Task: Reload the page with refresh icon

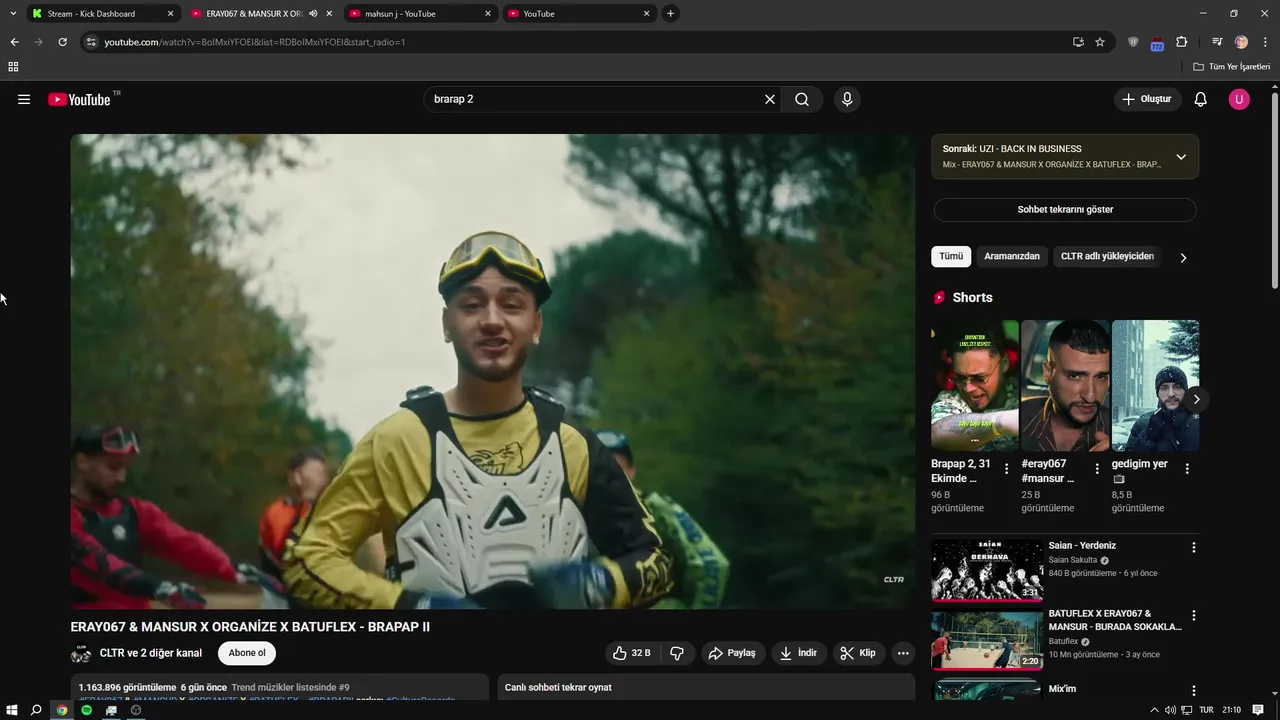Action: pos(62,42)
